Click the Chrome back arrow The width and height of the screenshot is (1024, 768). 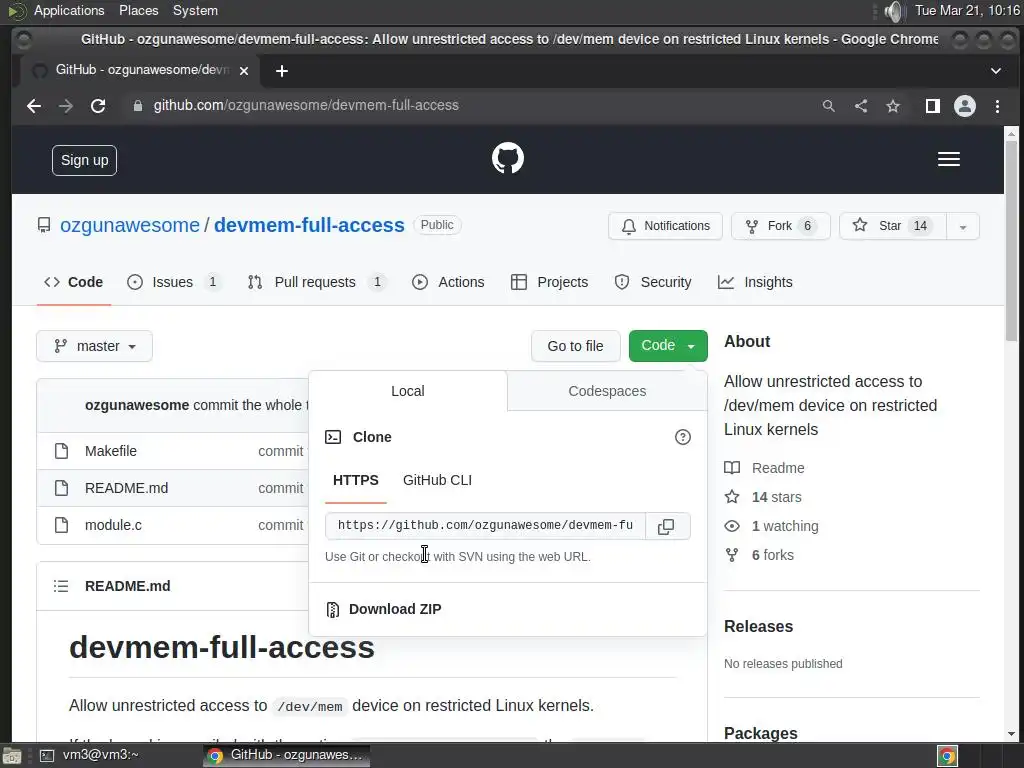[34, 106]
